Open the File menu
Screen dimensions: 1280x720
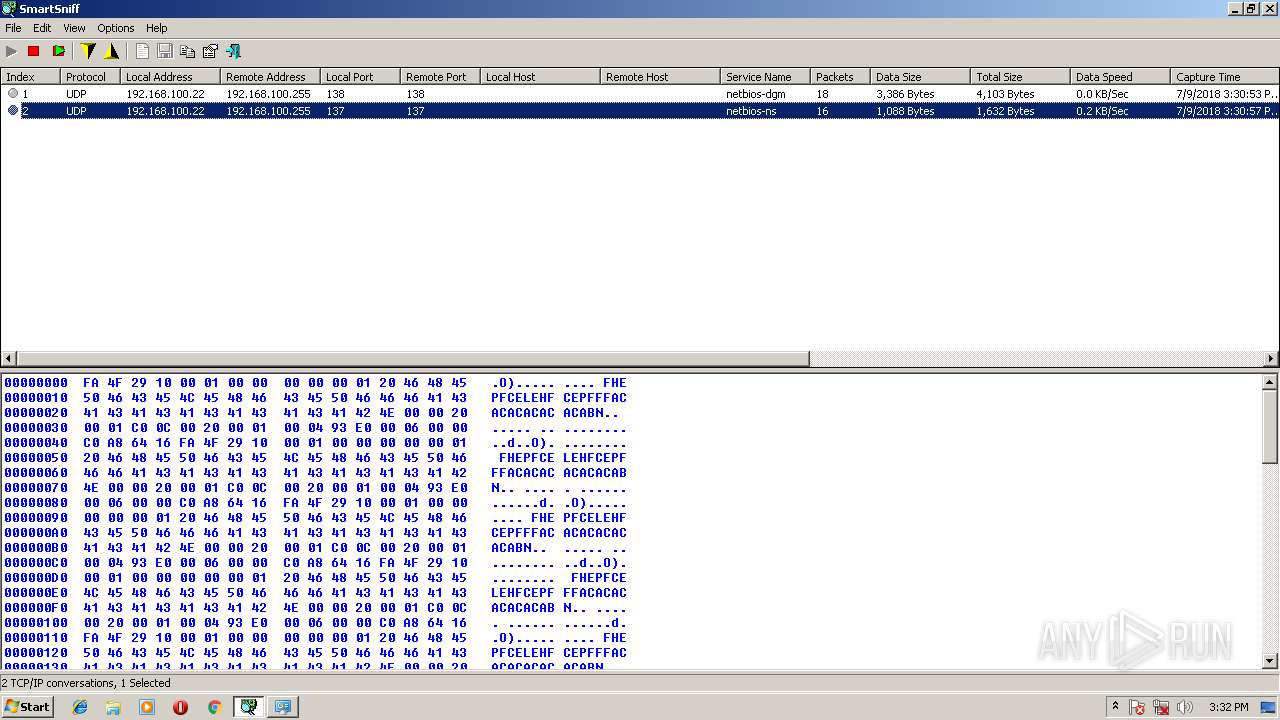(x=13, y=28)
